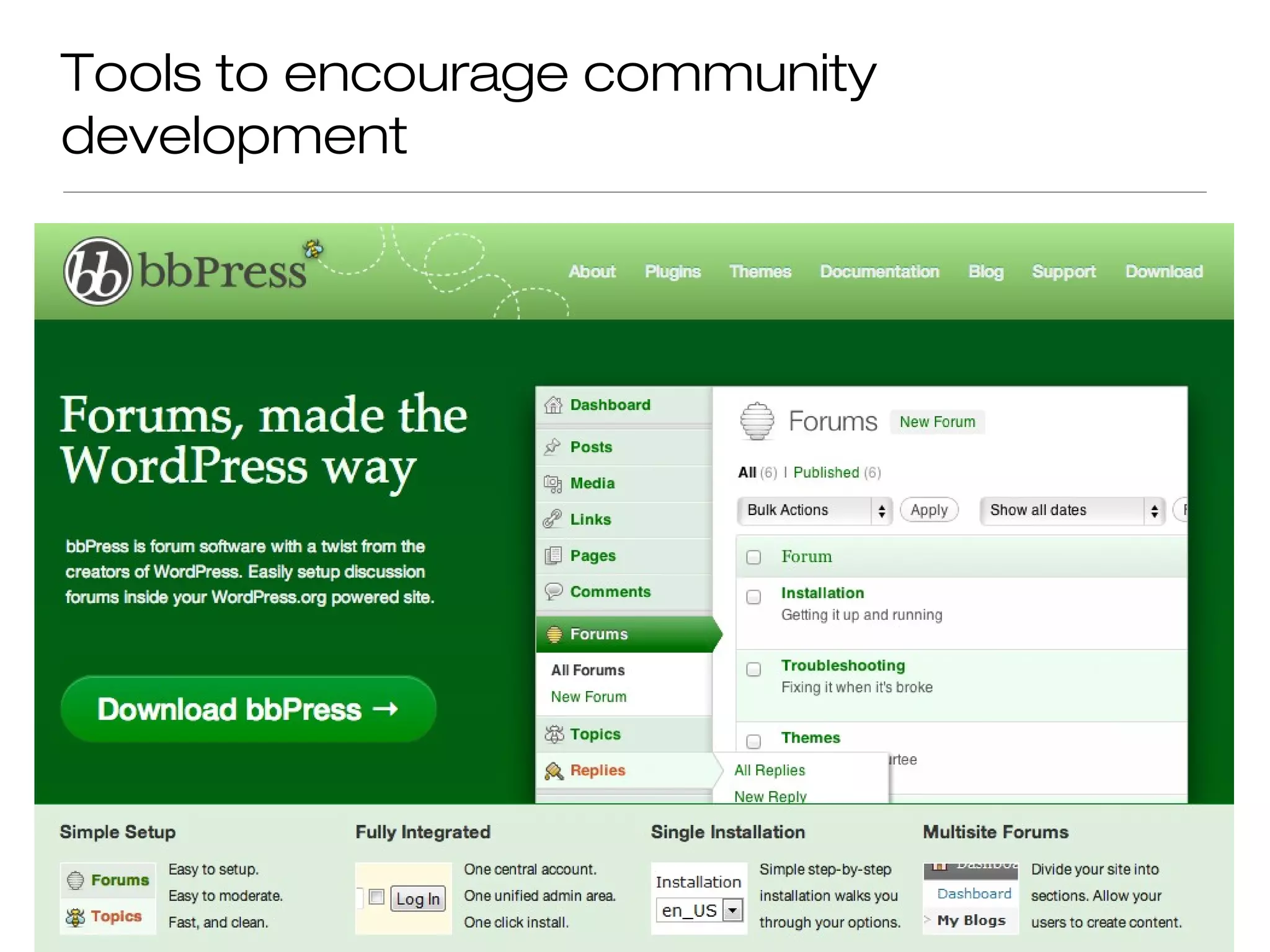The width and height of the screenshot is (1270, 952).
Task: Select Comments in admin sidebar
Action: tap(624, 591)
